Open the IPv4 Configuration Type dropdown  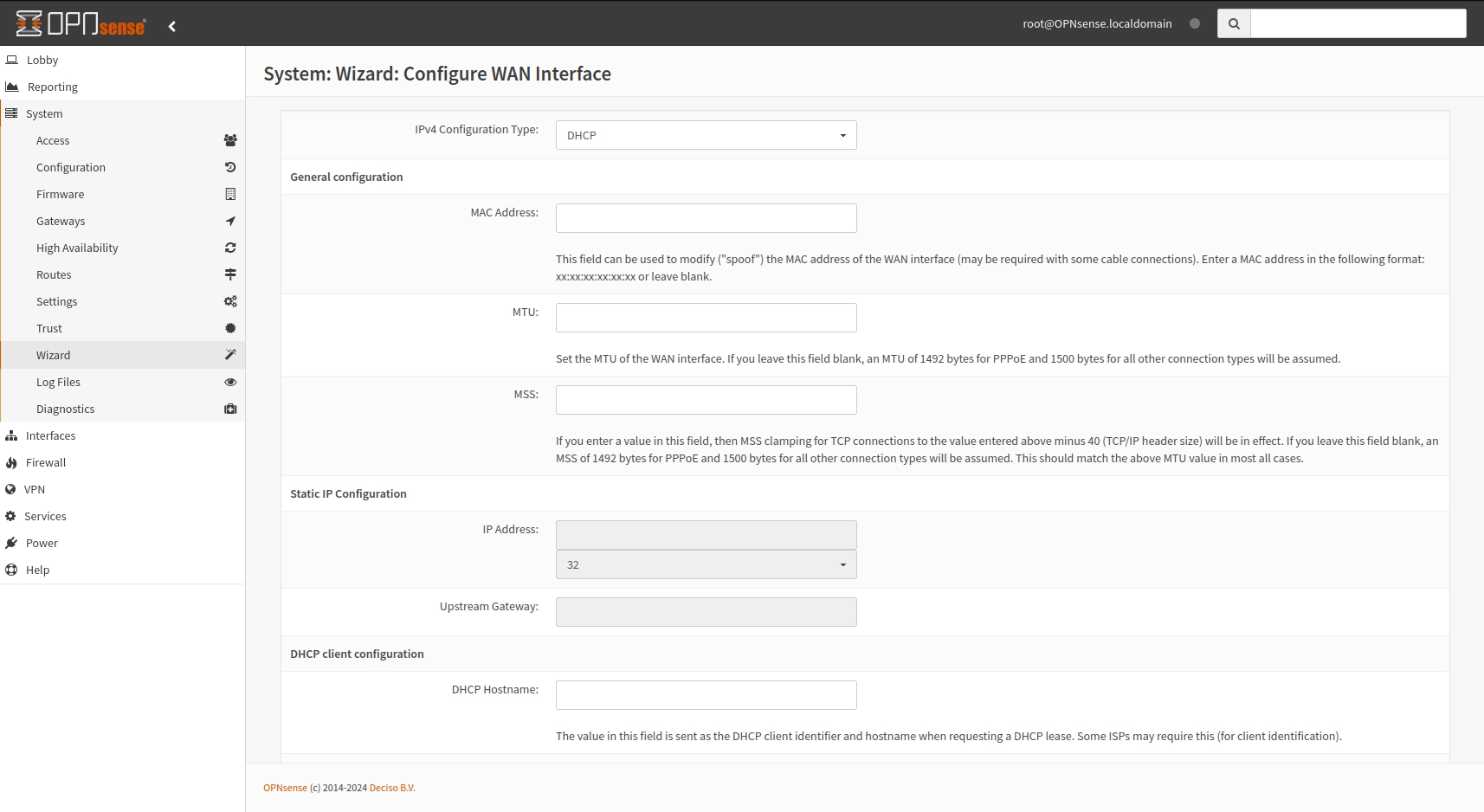(x=706, y=135)
